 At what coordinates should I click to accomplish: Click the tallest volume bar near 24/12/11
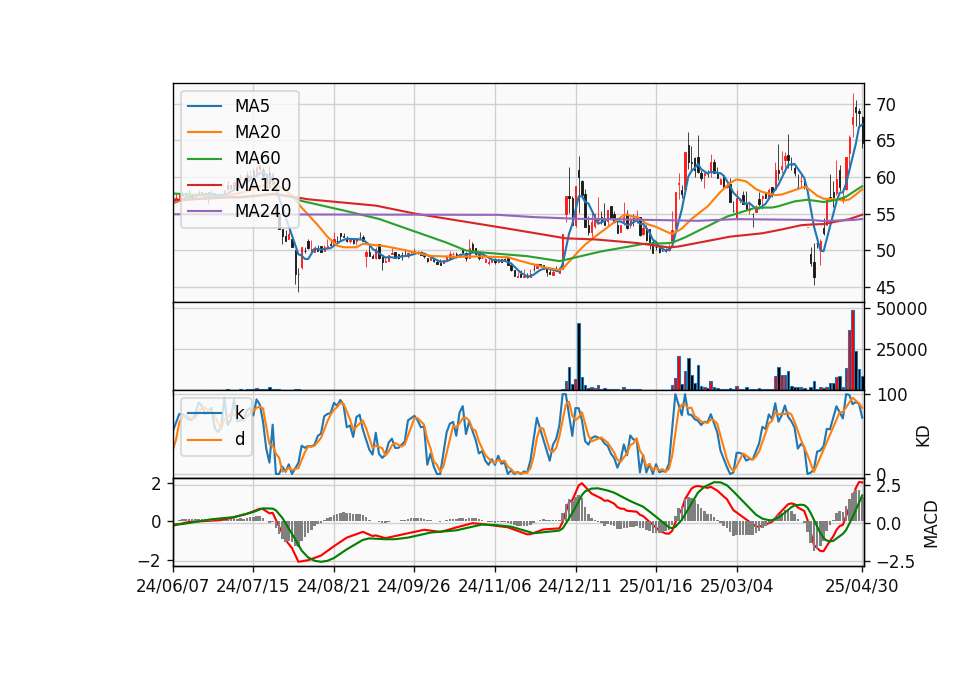coord(579,357)
